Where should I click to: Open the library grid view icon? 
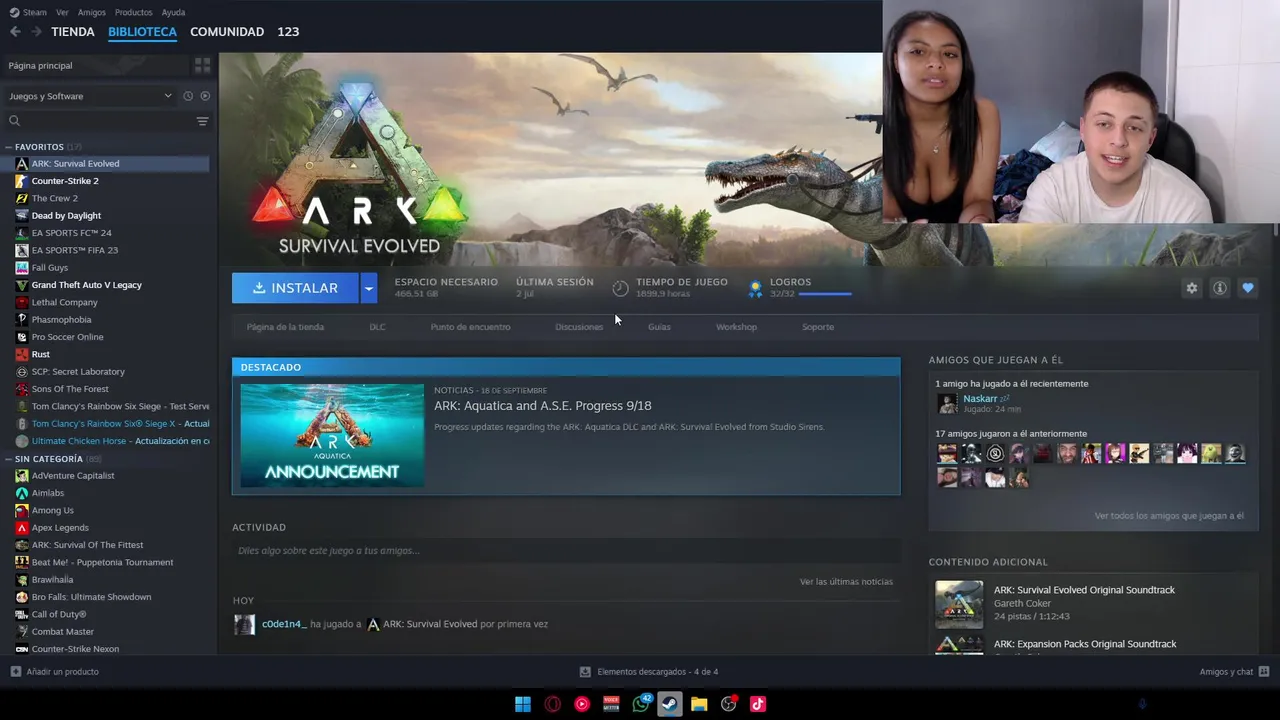[x=202, y=66]
